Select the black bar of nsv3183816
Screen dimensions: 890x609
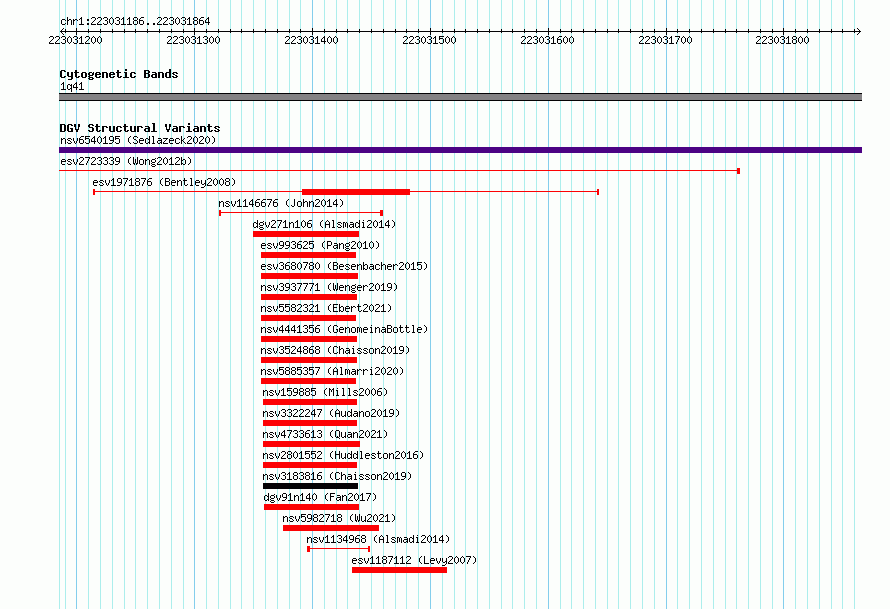click(x=310, y=486)
